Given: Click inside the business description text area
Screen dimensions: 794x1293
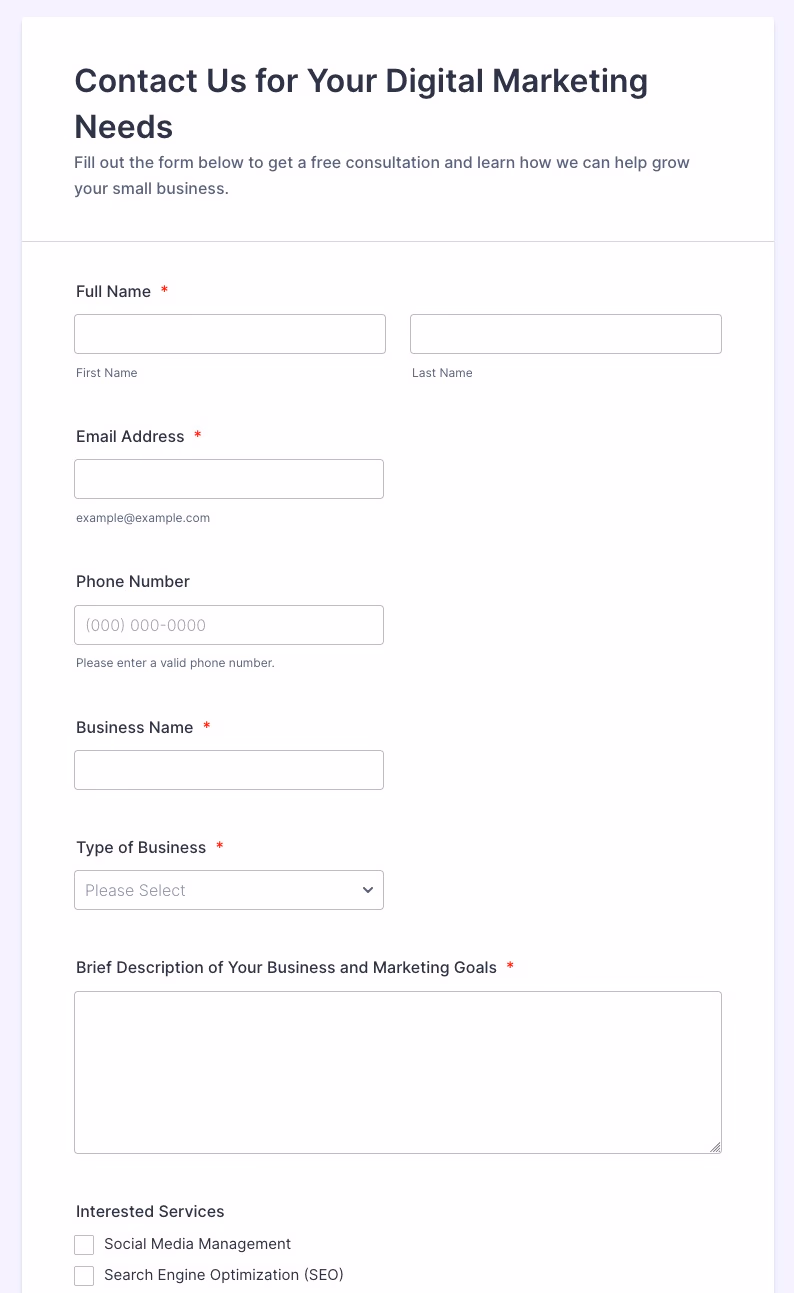Looking at the screenshot, I should tap(398, 1072).
